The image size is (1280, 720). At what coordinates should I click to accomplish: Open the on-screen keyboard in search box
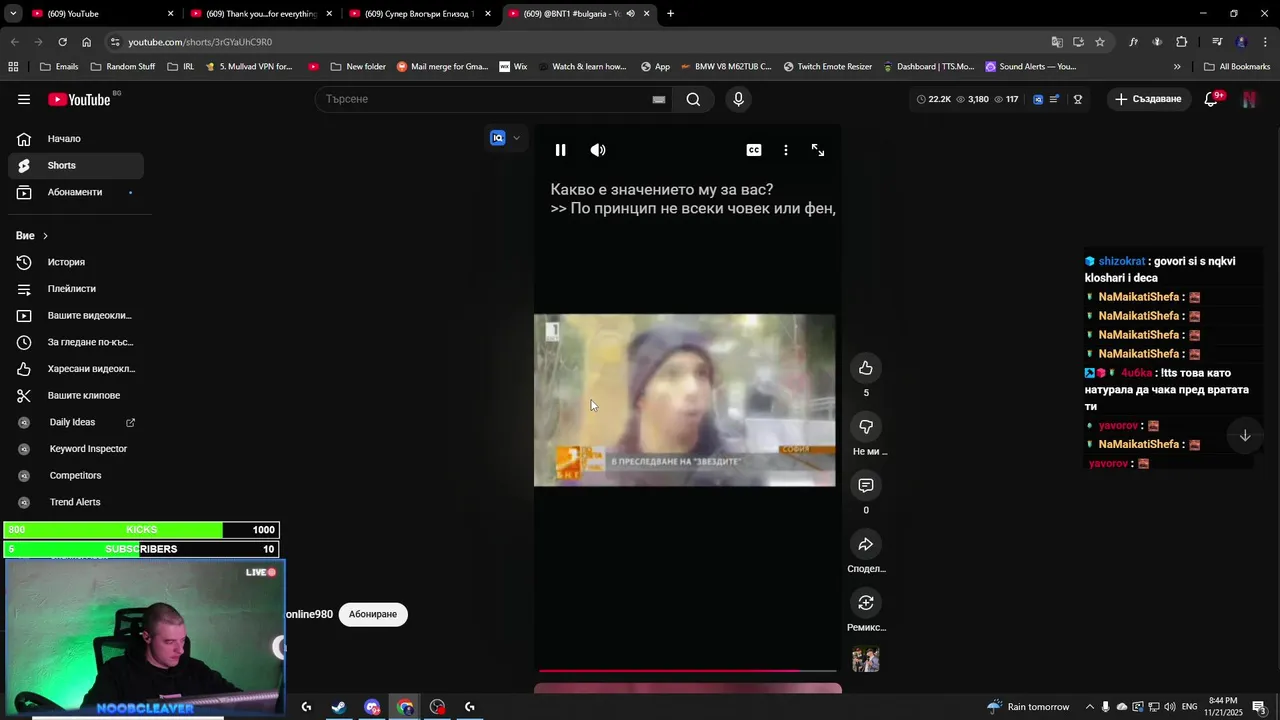point(659,99)
